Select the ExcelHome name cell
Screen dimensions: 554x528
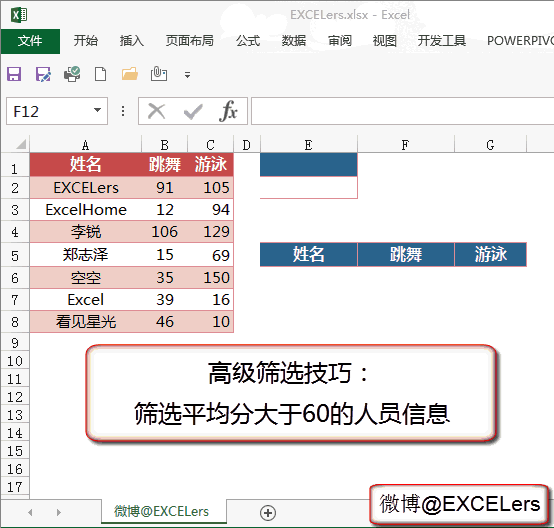tap(86, 210)
